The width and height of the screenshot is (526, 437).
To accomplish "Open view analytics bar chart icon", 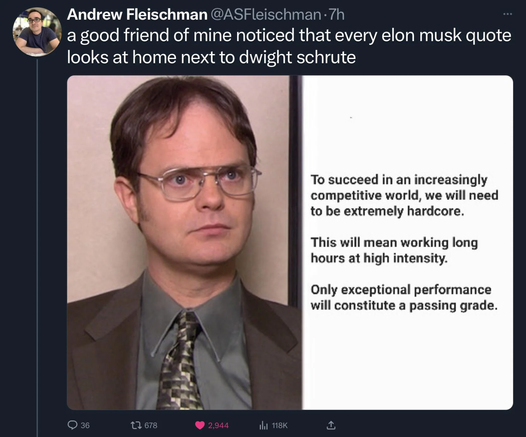I will click(x=263, y=425).
